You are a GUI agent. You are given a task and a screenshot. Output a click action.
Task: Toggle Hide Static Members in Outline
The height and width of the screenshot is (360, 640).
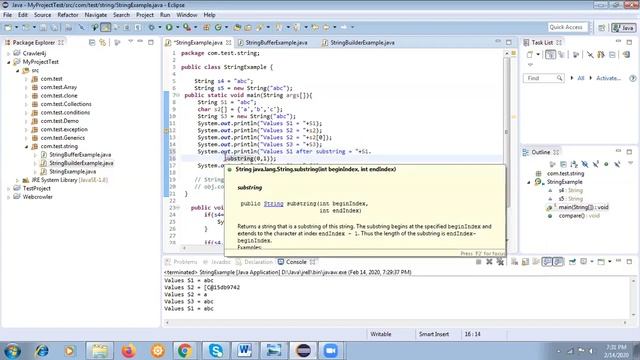(x=596, y=164)
